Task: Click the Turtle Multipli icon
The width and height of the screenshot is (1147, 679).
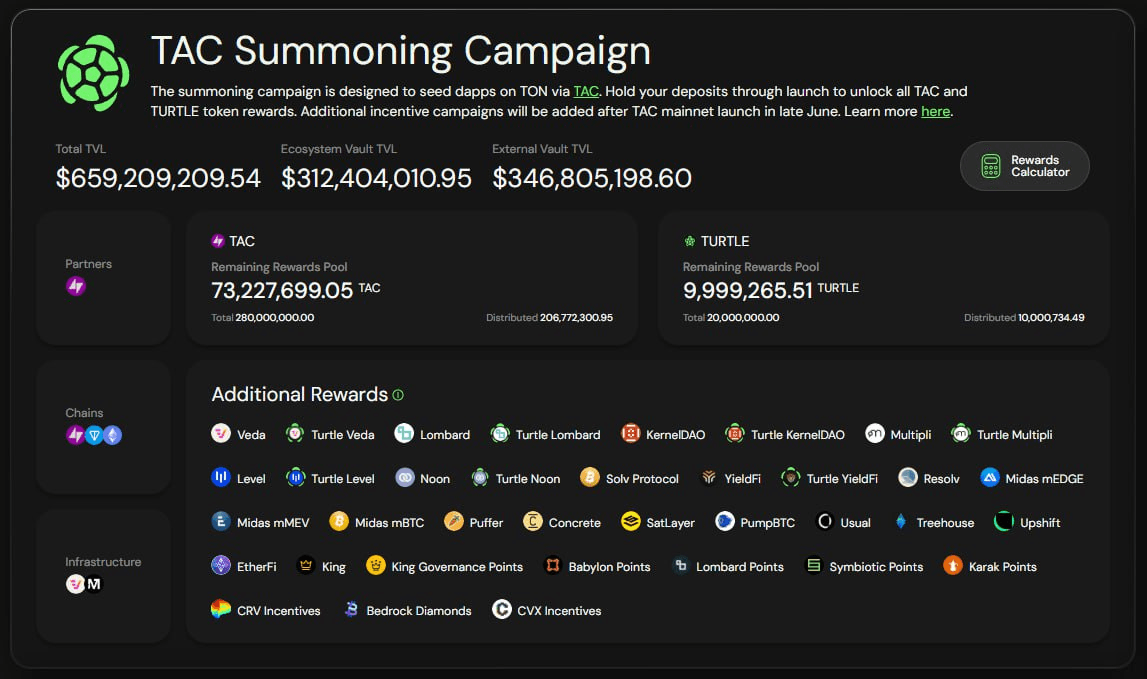Action: point(960,434)
